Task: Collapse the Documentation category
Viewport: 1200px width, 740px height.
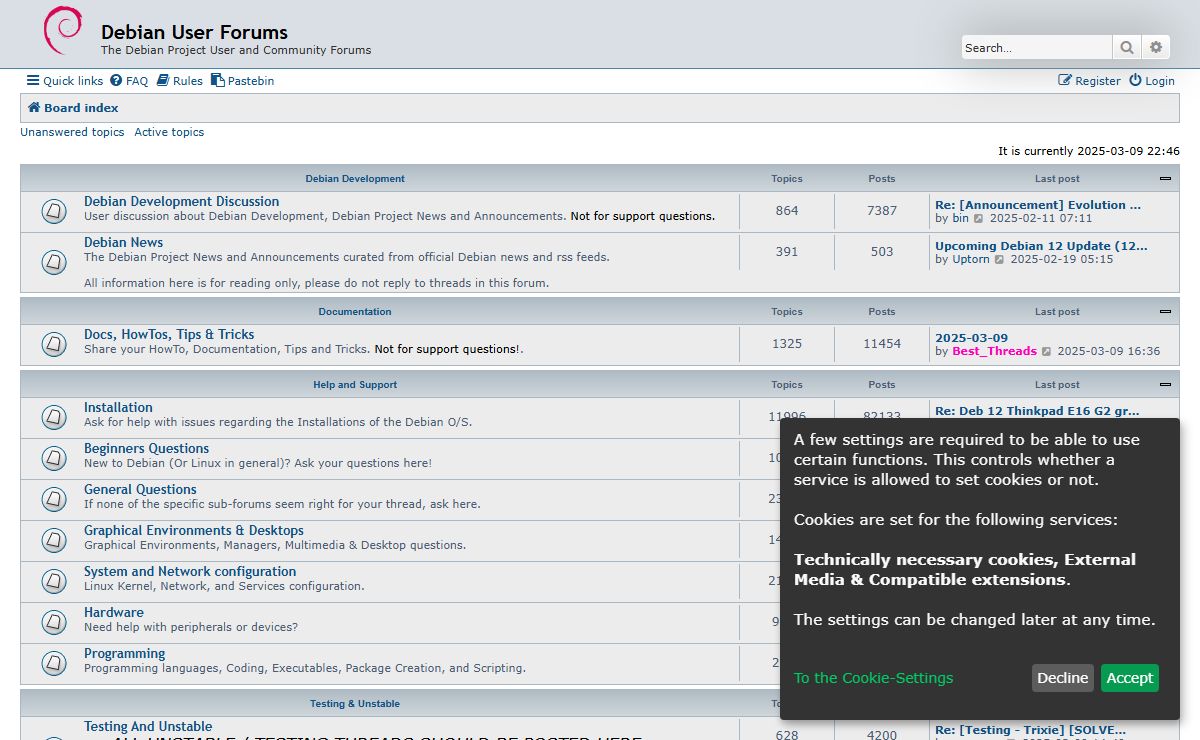Action: click(x=1165, y=312)
